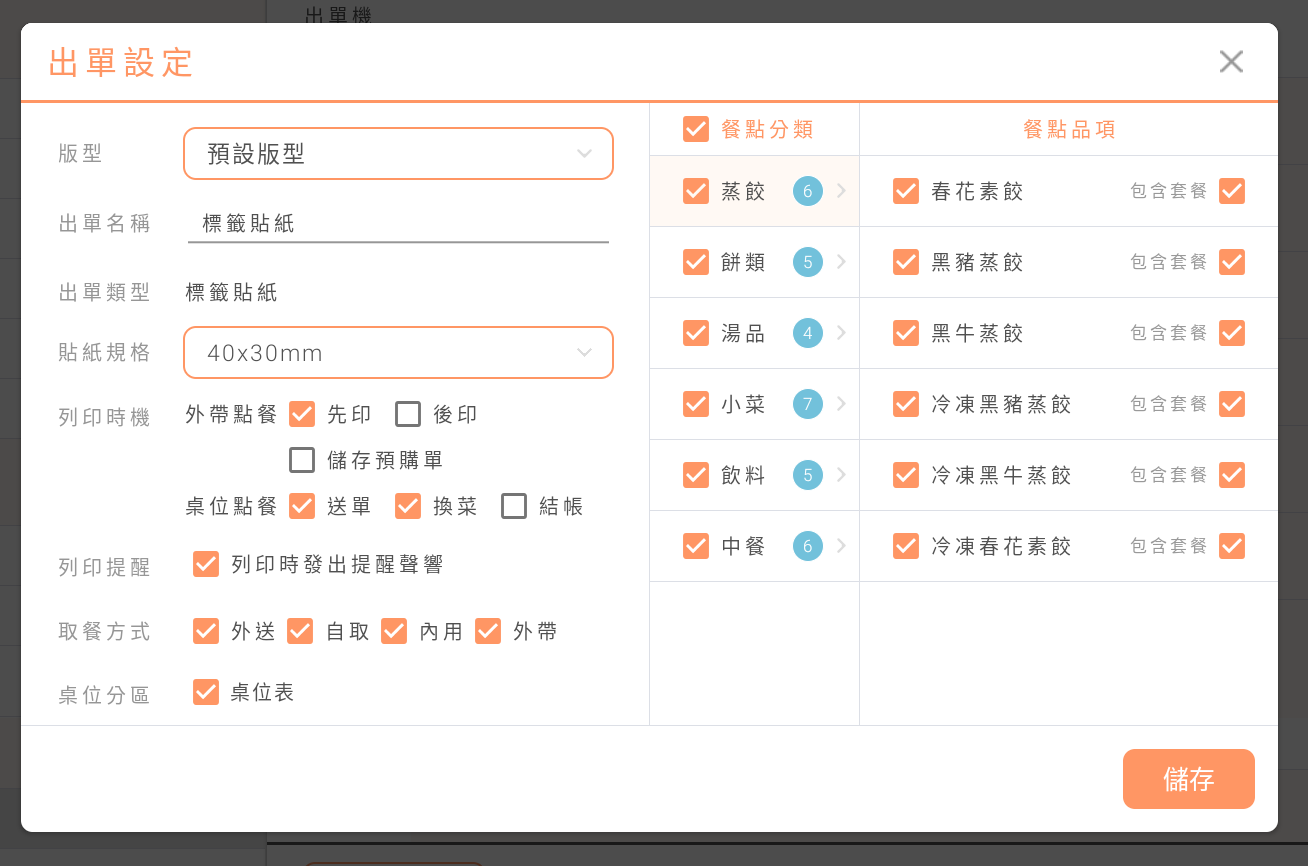Uncheck the 黑豬蒸餃 item checkbox
Screen dimensions: 1308x866
906,262
